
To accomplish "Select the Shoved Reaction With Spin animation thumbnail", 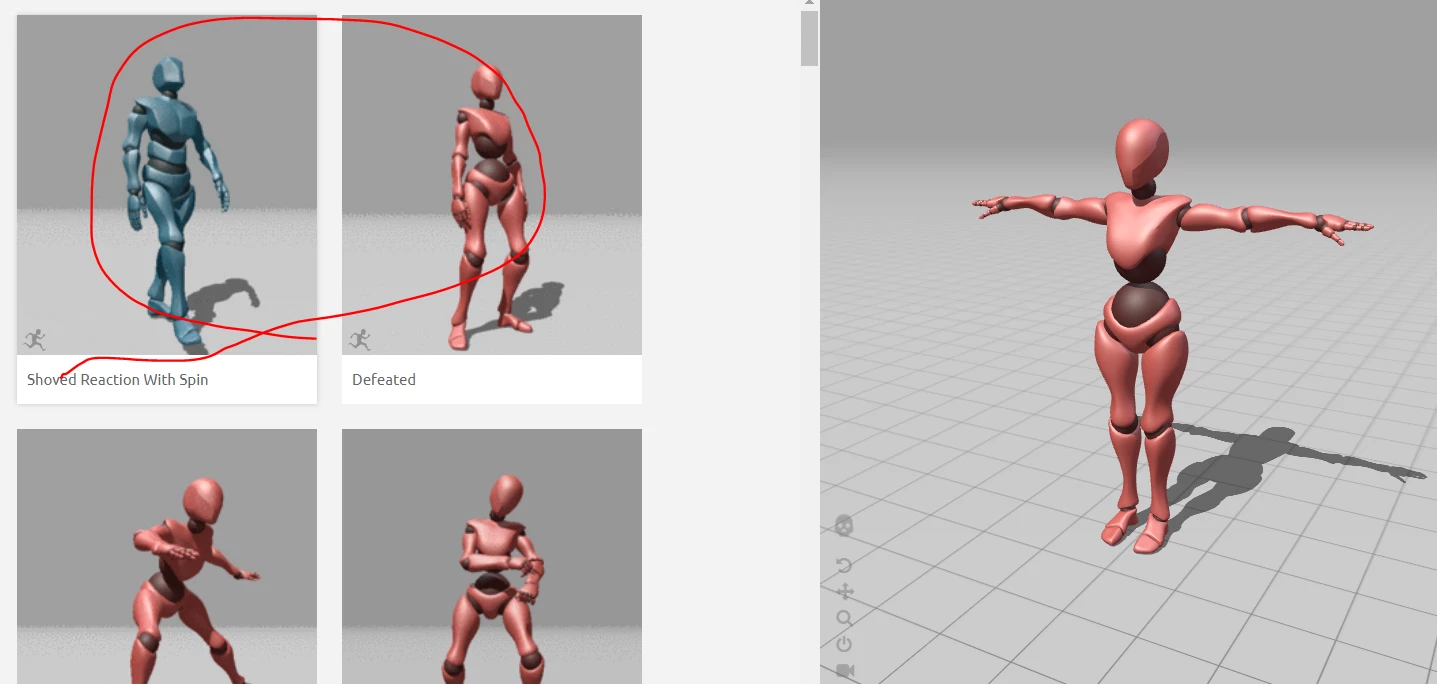I will tap(167, 185).
